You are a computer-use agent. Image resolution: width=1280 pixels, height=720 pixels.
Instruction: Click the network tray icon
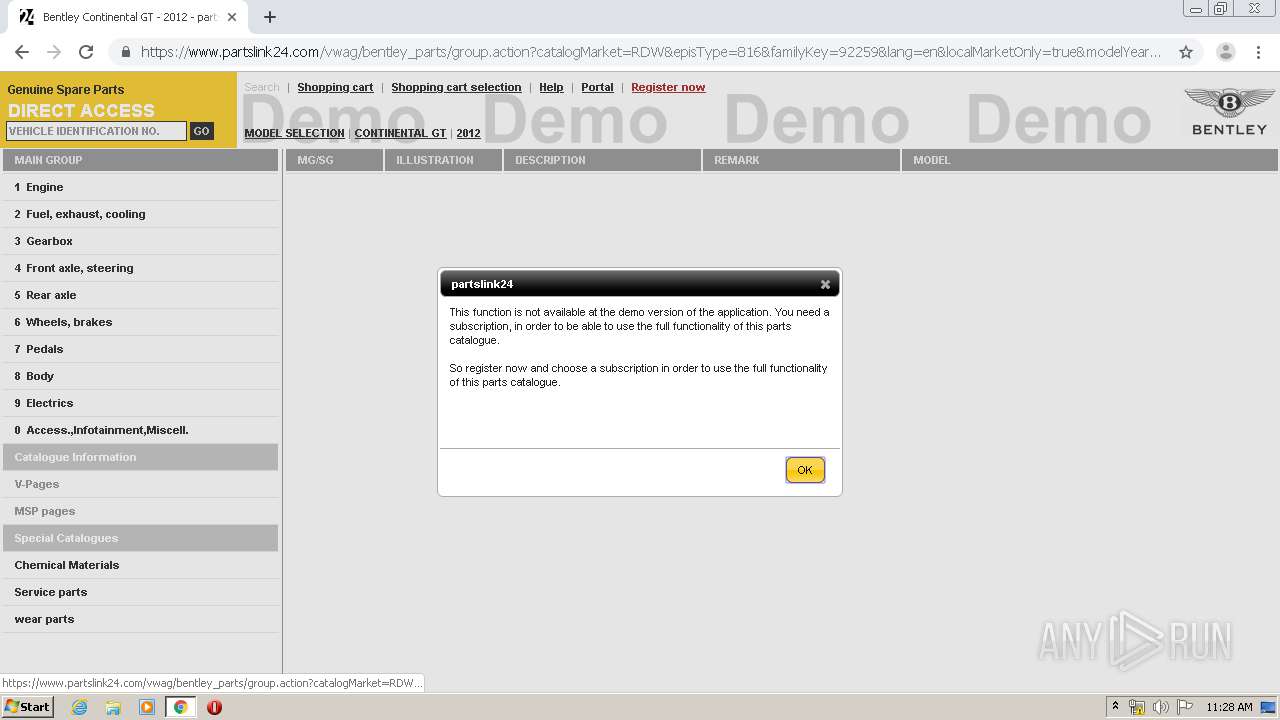point(1137,707)
